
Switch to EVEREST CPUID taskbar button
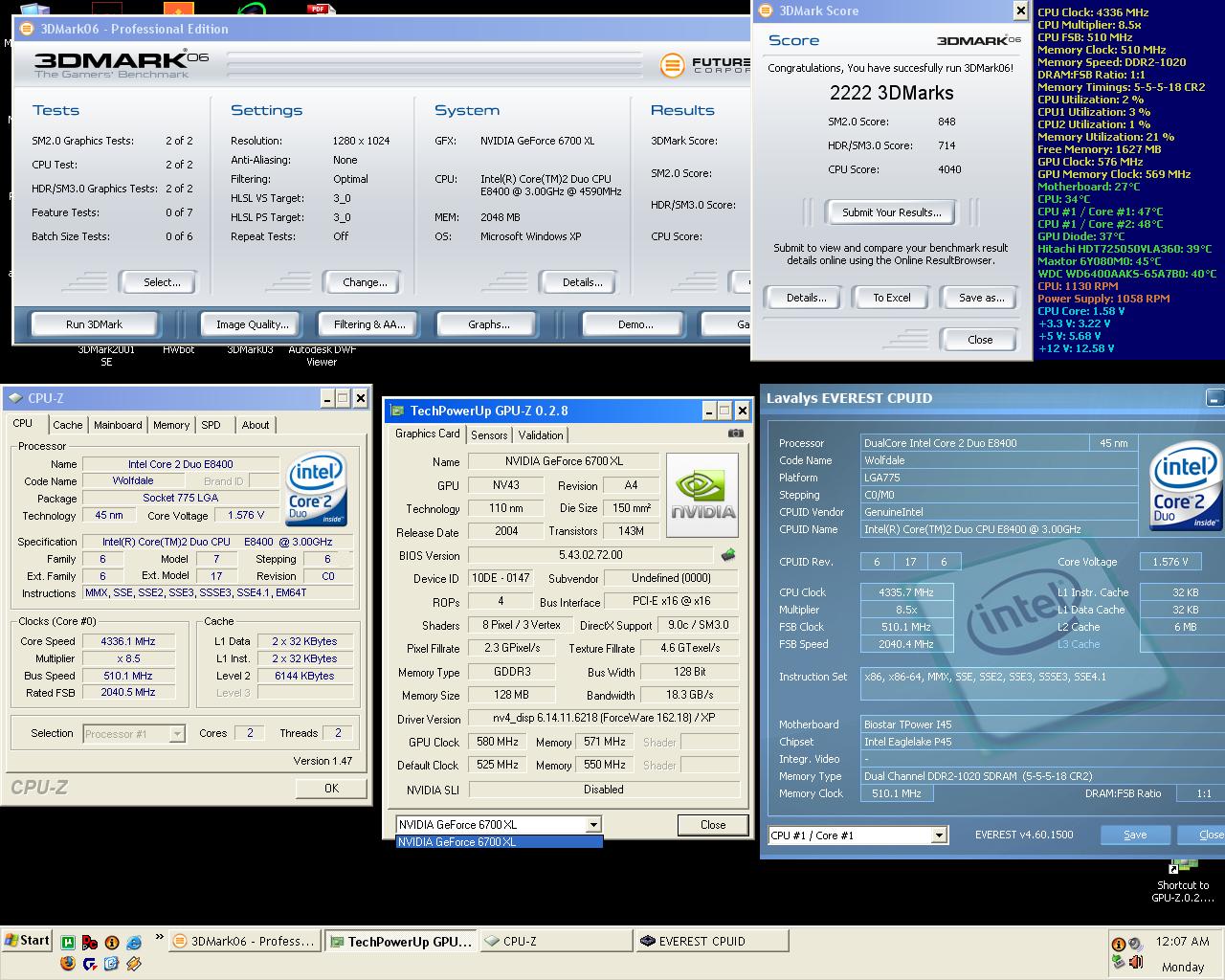tap(710, 942)
